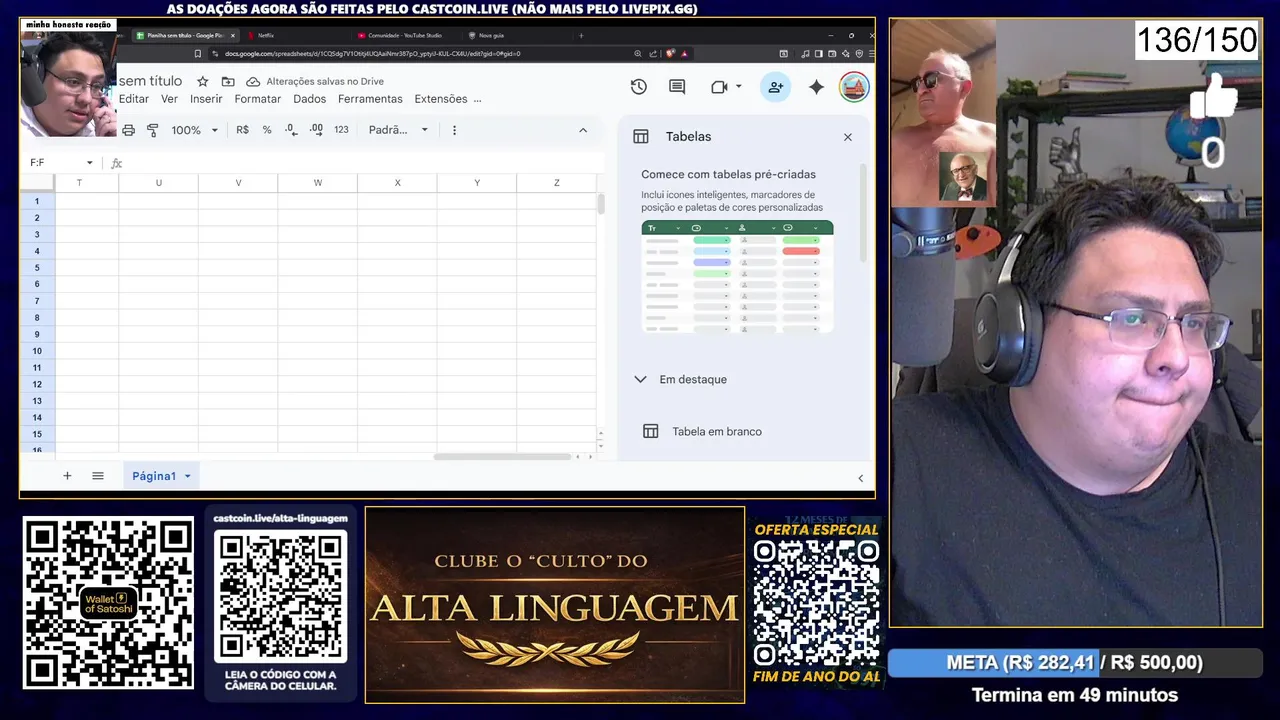Image resolution: width=1280 pixels, height=720 pixels.
Task: Click the browser zoom magnifier icon
Action: point(638,54)
